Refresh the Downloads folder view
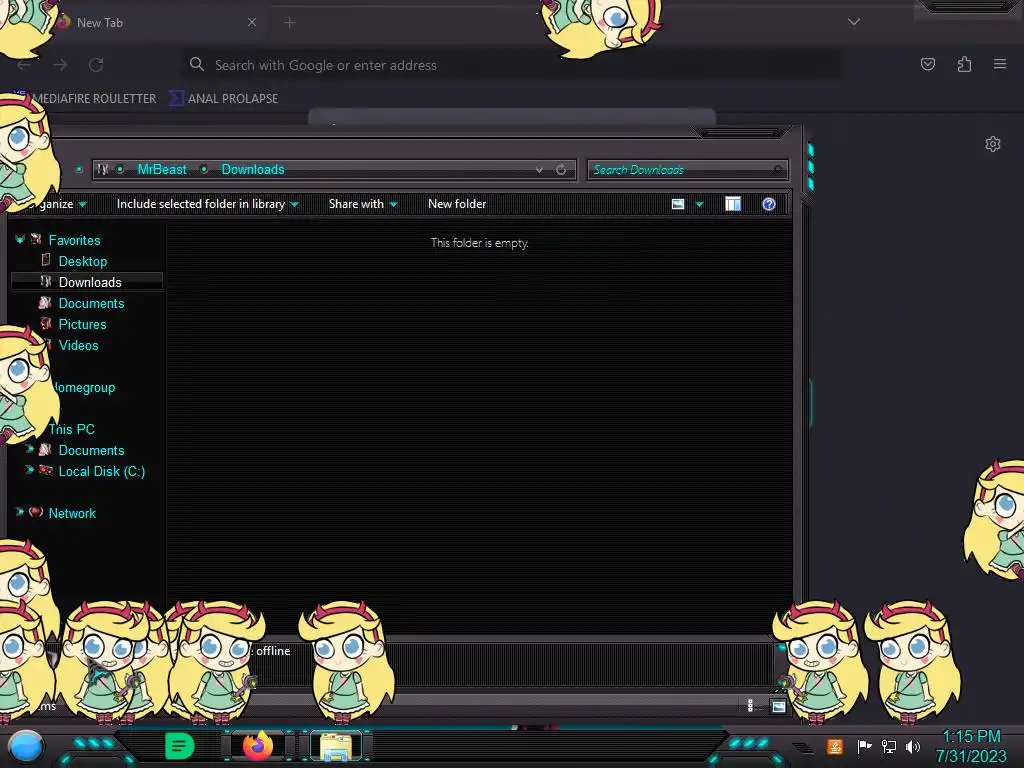 (561, 170)
